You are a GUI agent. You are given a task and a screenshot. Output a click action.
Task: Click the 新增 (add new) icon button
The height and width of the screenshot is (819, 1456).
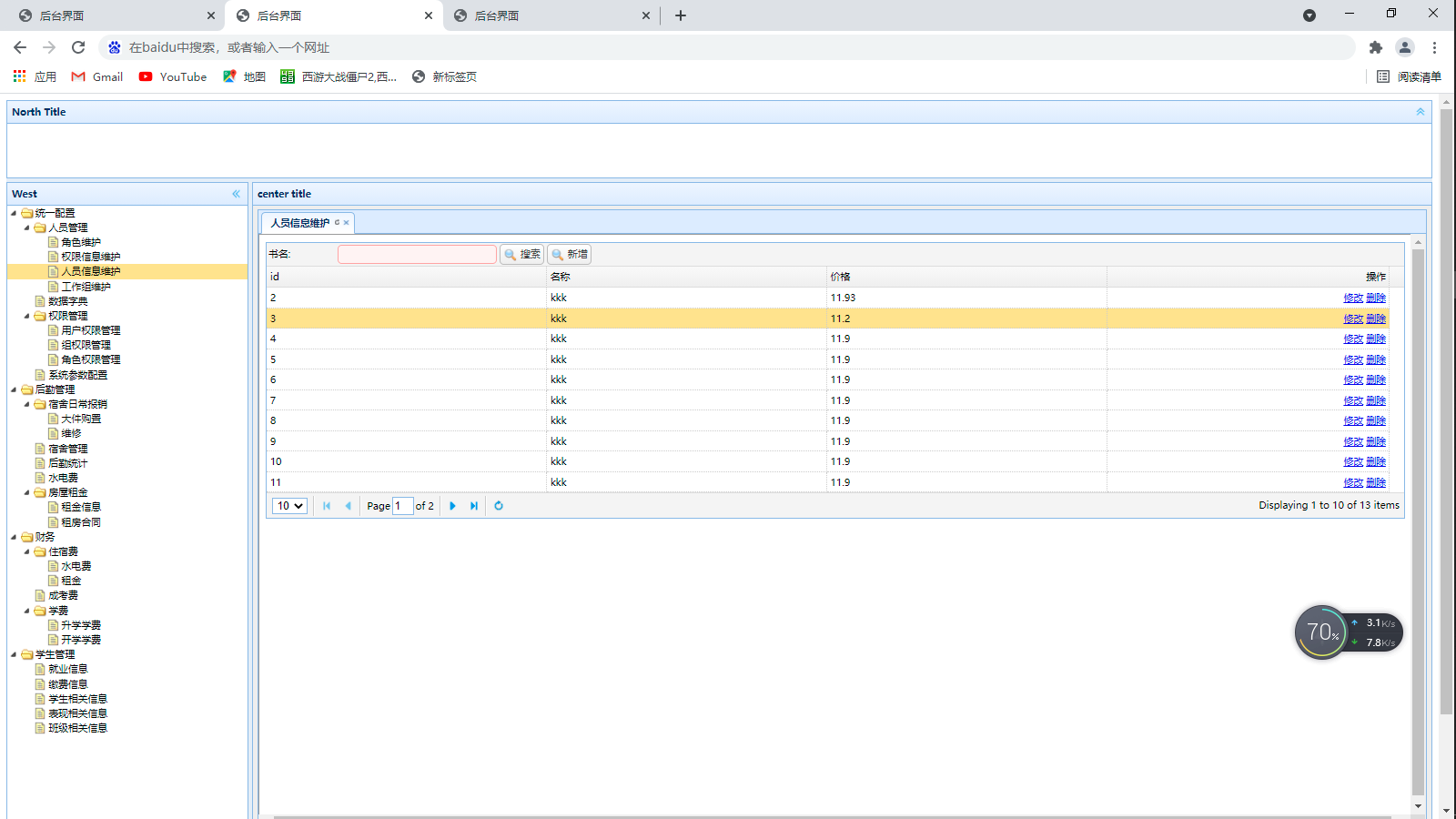click(570, 254)
